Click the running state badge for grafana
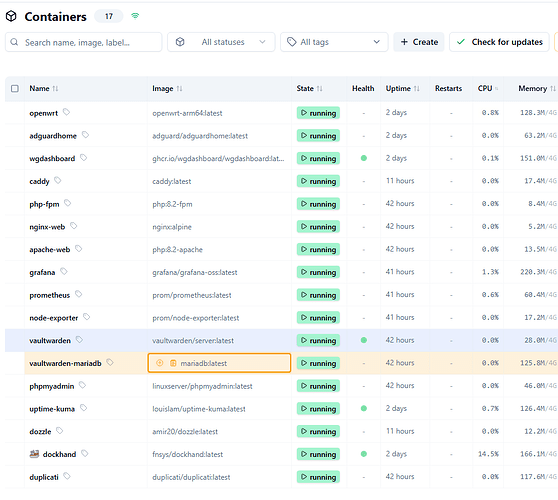The width and height of the screenshot is (558, 500). pyautogui.click(x=318, y=272)
